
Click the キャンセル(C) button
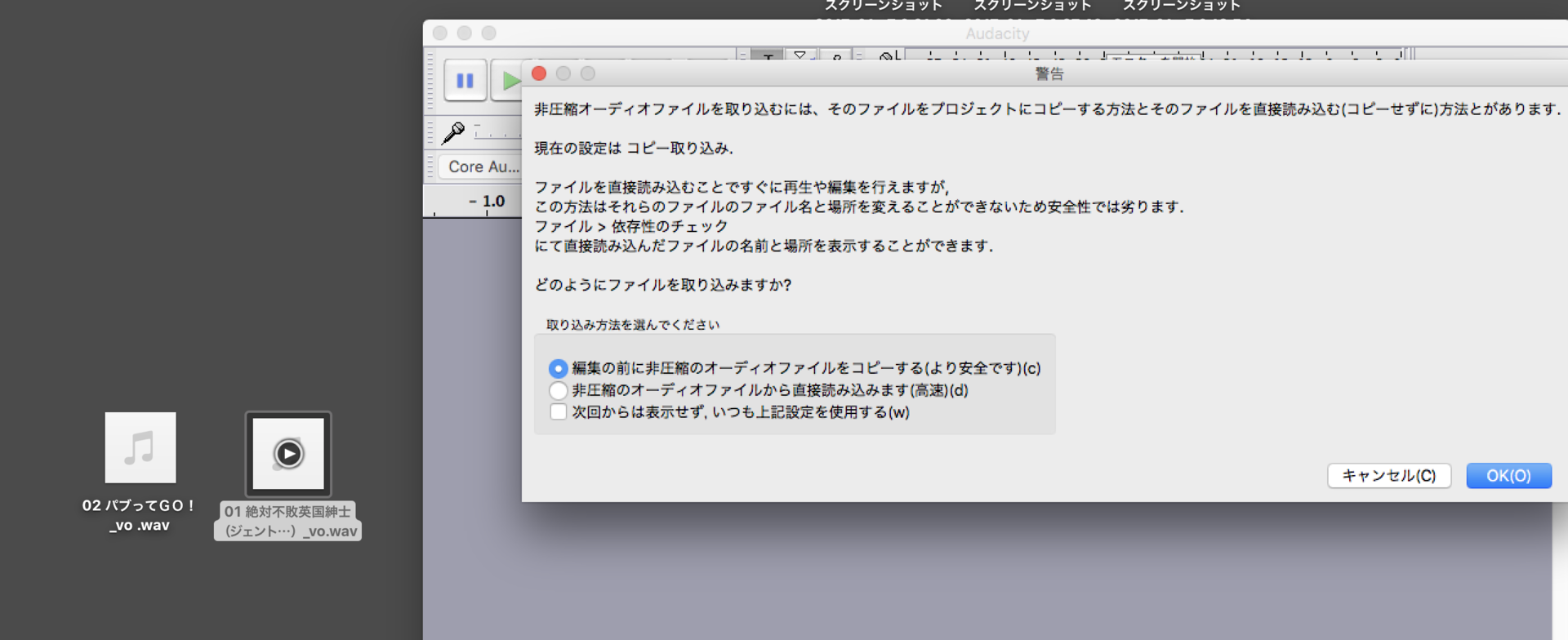point(1389,476)
